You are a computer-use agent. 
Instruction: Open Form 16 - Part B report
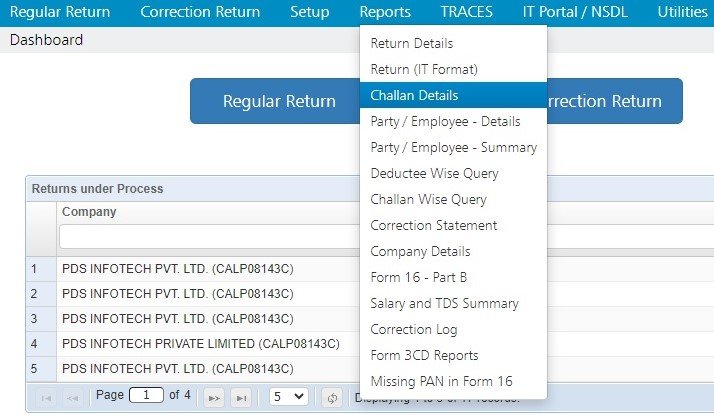pos(419,278)
